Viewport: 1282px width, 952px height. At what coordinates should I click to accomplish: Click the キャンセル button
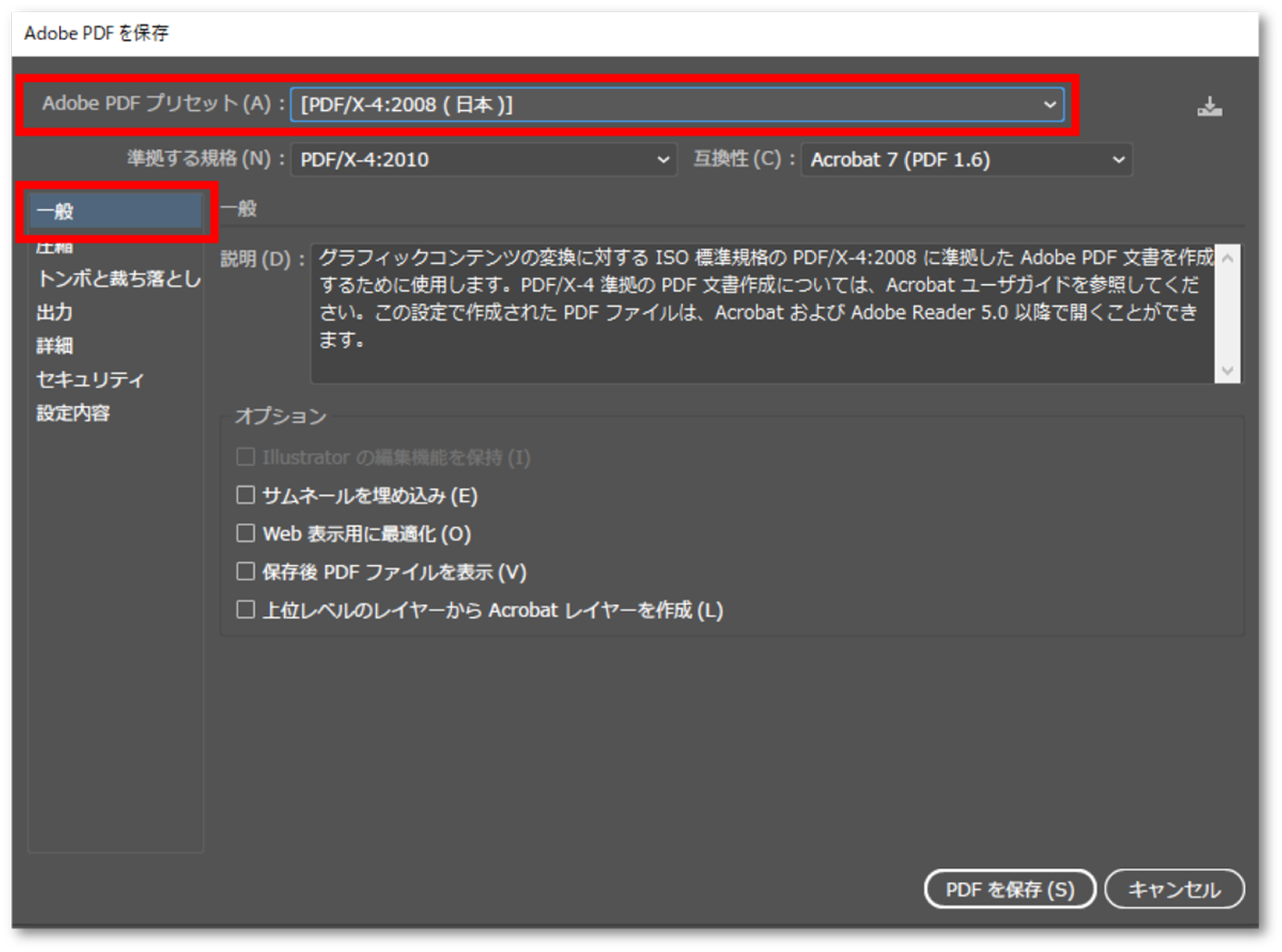click(1175, 889)
